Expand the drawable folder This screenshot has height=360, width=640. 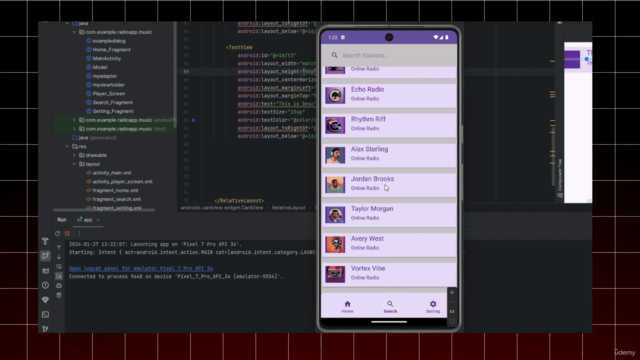click(74, 155)
